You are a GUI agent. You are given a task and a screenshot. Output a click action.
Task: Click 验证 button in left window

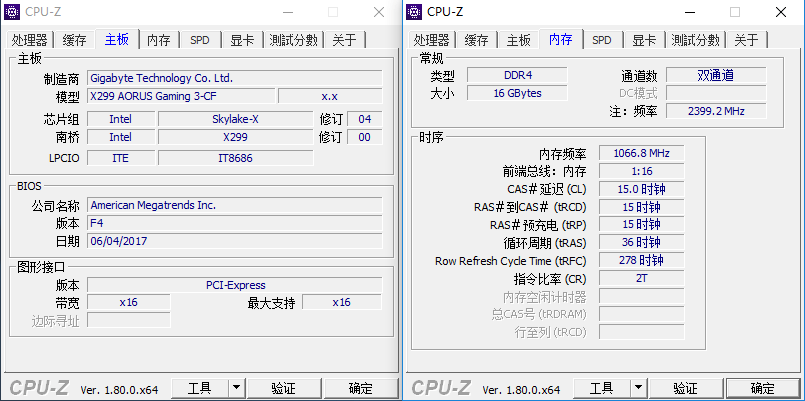tap(283, 388)
